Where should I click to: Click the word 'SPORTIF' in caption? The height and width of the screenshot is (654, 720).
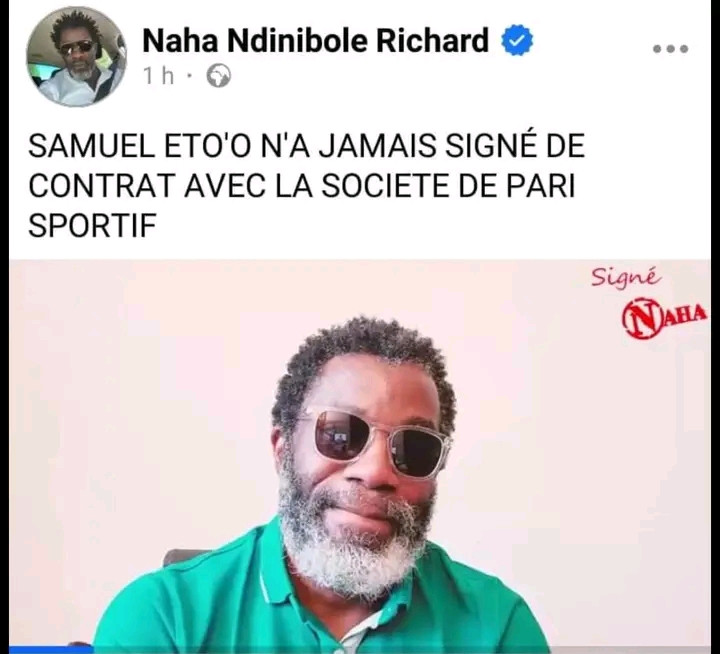coord(92,226)
